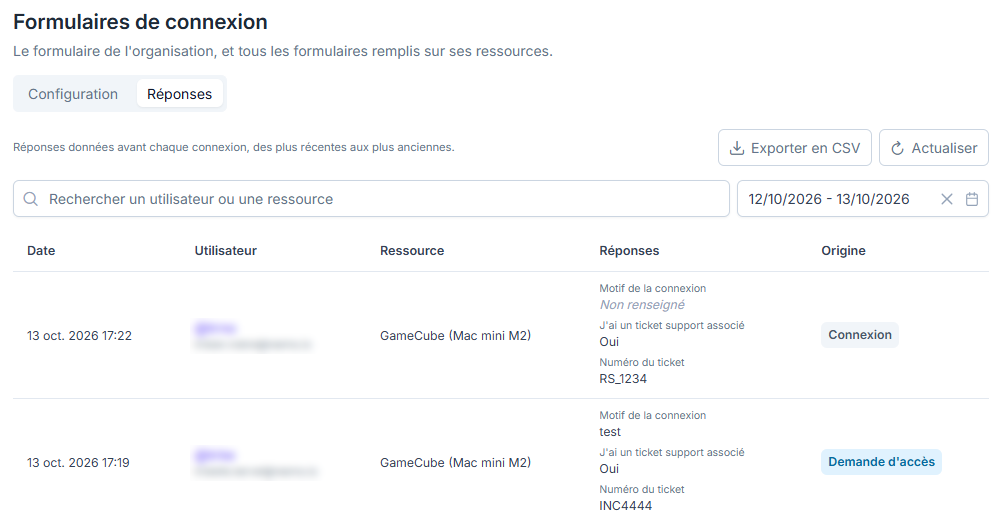Click the search magnifier icon
The width and height of the screenshot is (1008, 523).
(31, 199)
